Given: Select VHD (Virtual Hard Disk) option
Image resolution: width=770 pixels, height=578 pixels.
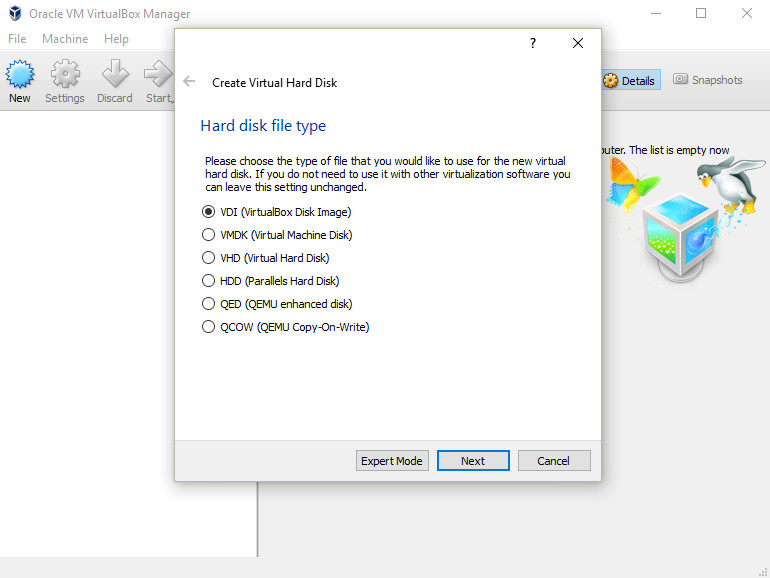Looking at the screenshot, I should coord(209,258).
